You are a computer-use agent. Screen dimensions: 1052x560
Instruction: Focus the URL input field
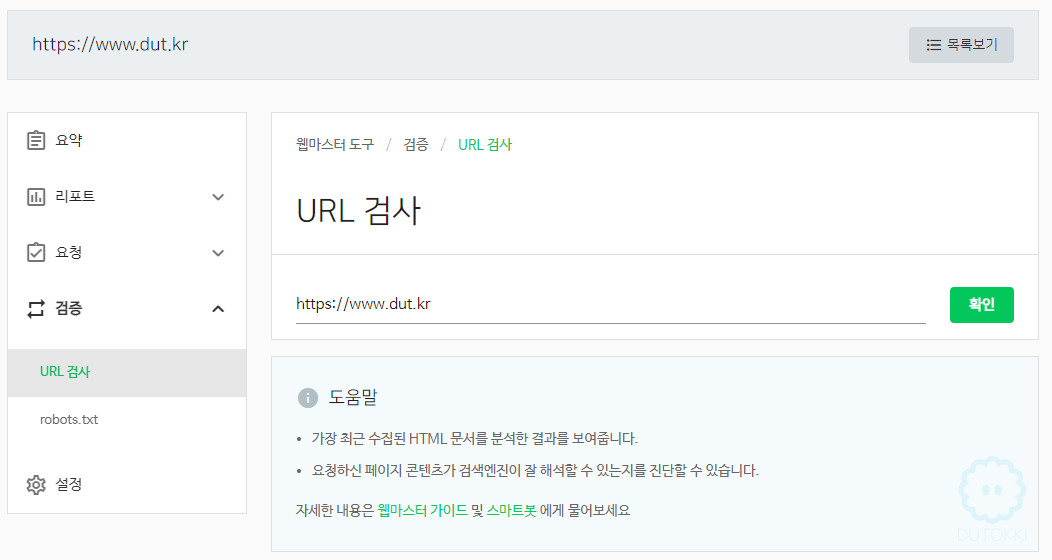611,304
